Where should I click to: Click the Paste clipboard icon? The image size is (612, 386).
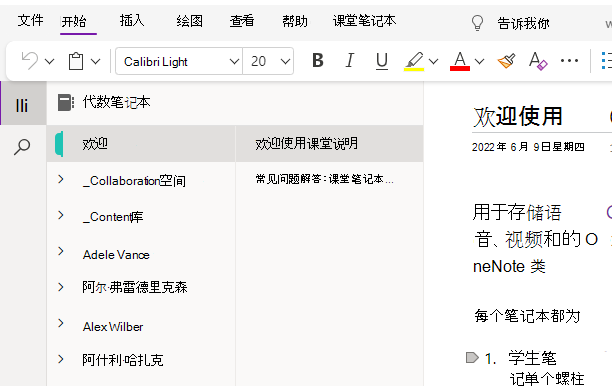point(76,61)
